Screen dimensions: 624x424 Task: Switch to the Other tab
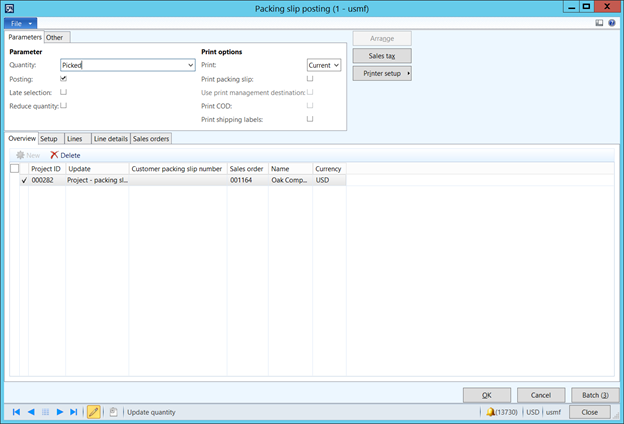(x=58, y=37)
